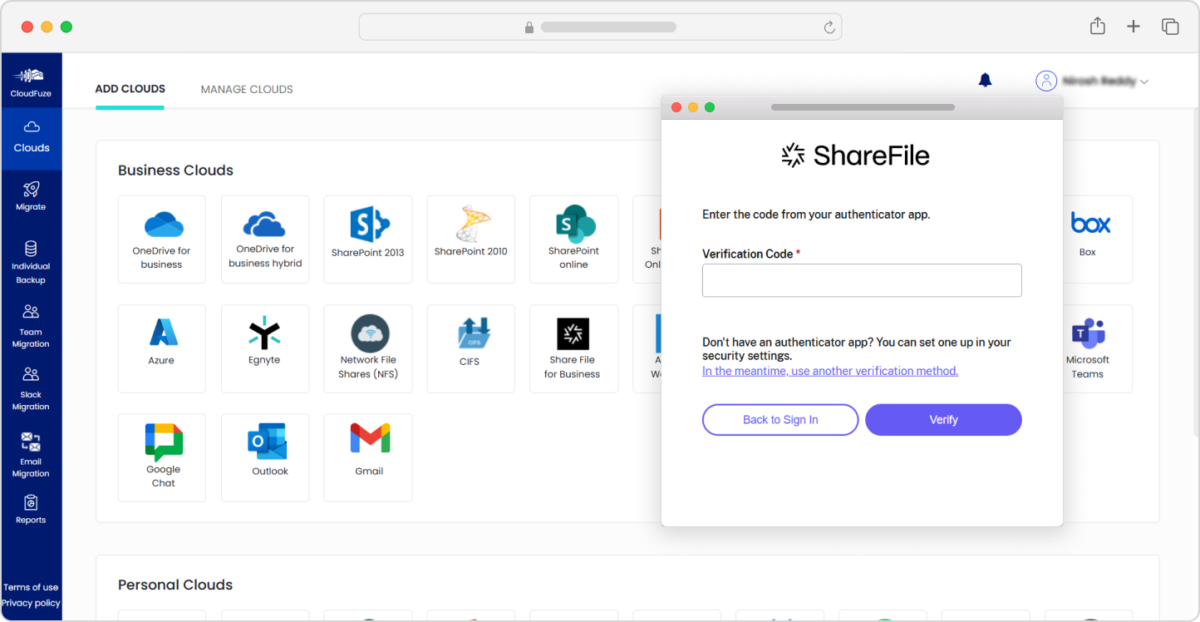This screenshot has width=1200, height=622.
Task: Add the OneDrive for Business cloud
Action: pyautogui.click(x=161, y=239)
